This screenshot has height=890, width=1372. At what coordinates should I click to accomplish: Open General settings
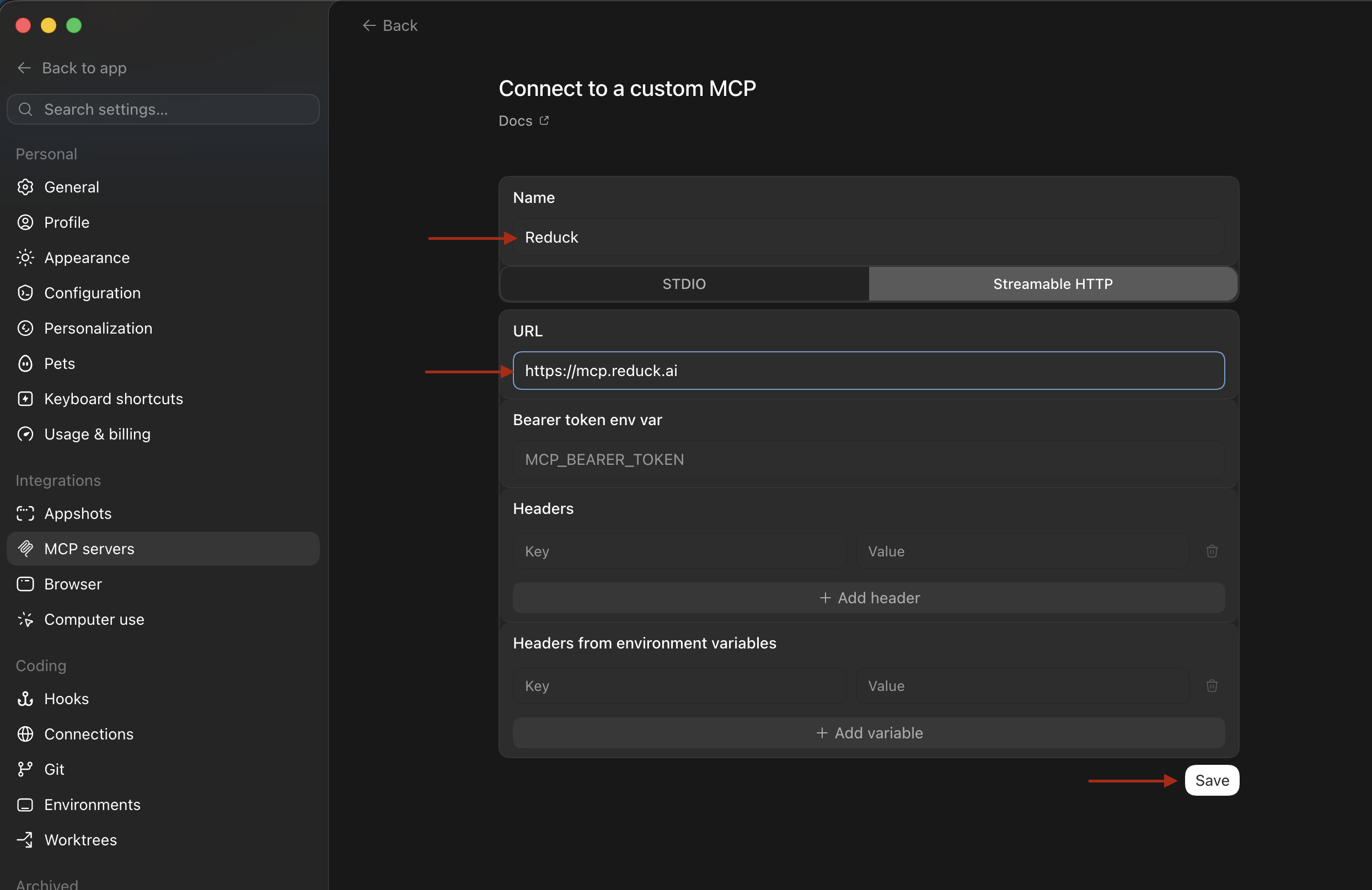point(163,187)
